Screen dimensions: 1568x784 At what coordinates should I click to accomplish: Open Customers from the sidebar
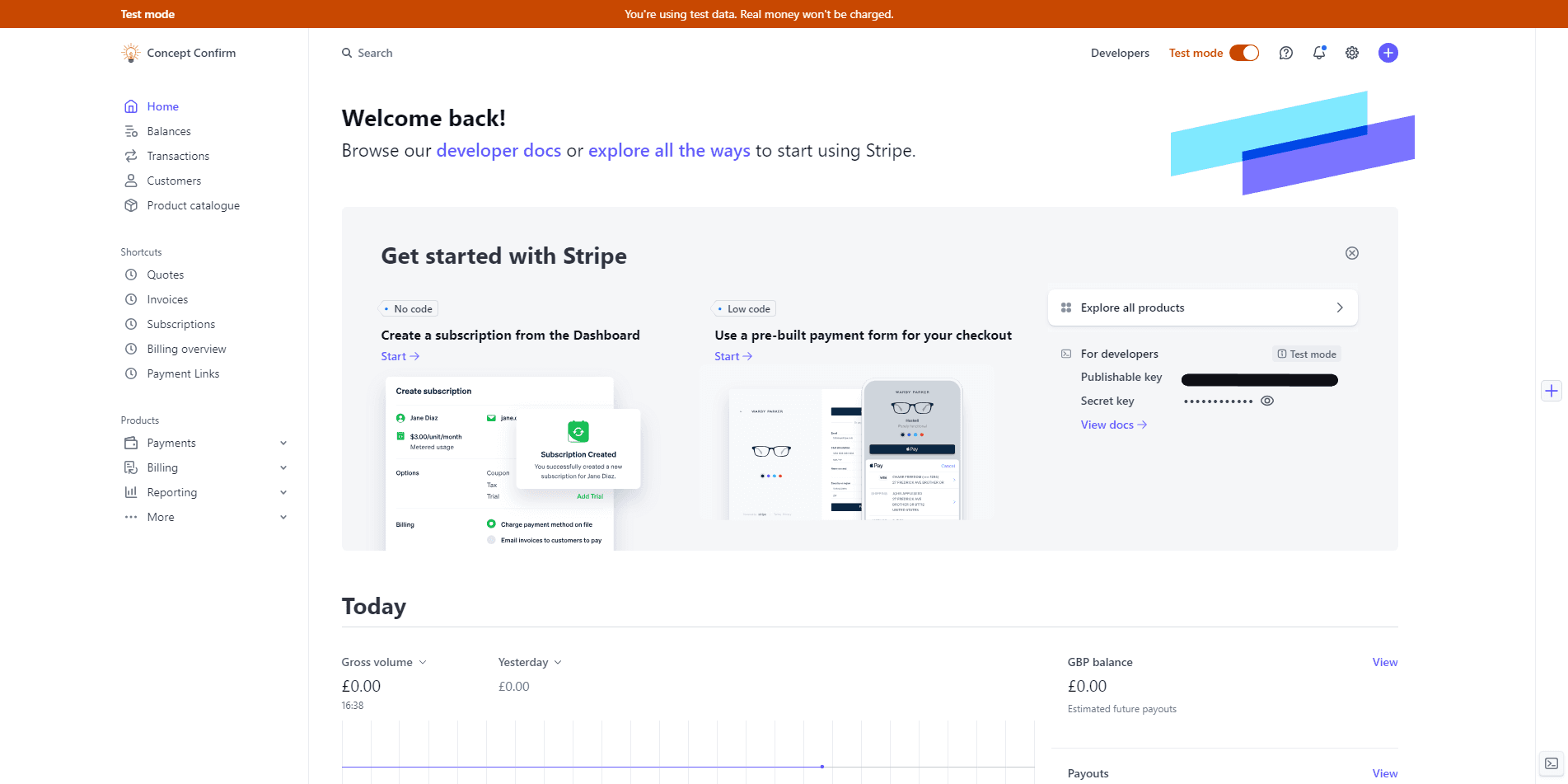click(x=174, y=181)
